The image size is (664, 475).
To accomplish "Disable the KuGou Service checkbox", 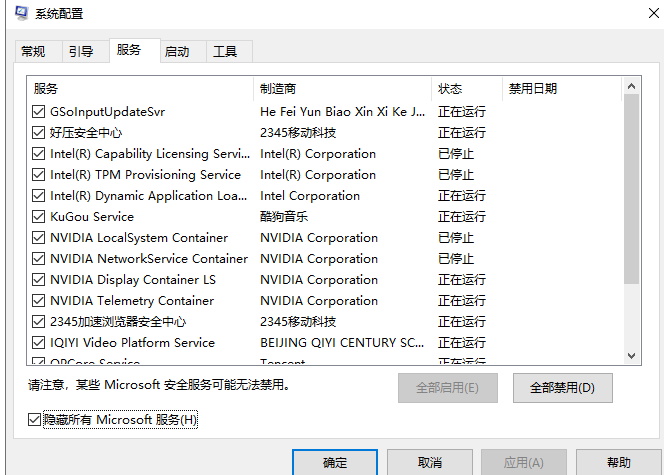I will click(x=39, y=217).
